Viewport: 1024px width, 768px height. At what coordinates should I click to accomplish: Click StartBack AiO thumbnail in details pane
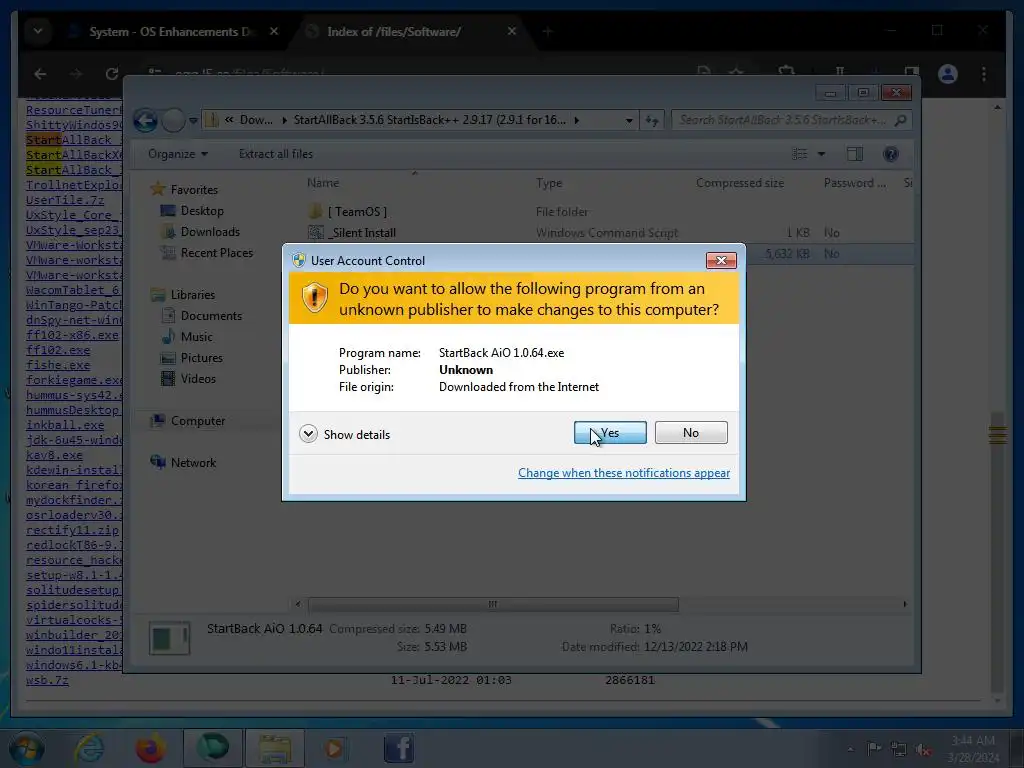pos(170,638)
